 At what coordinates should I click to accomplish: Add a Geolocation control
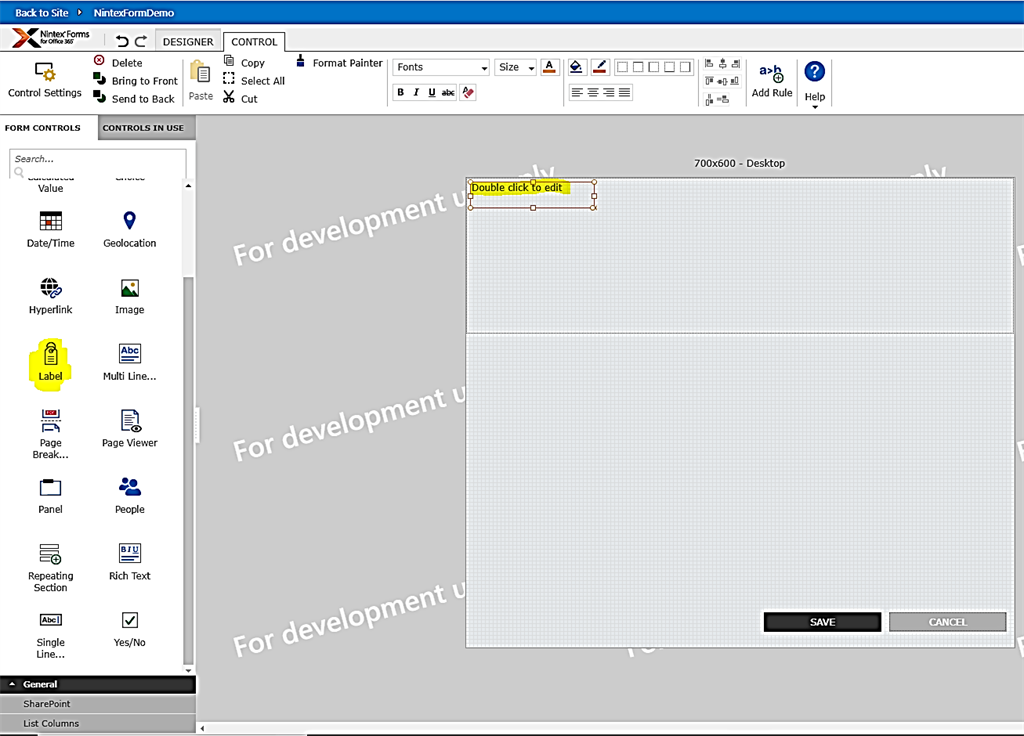[x=129, y=227]
